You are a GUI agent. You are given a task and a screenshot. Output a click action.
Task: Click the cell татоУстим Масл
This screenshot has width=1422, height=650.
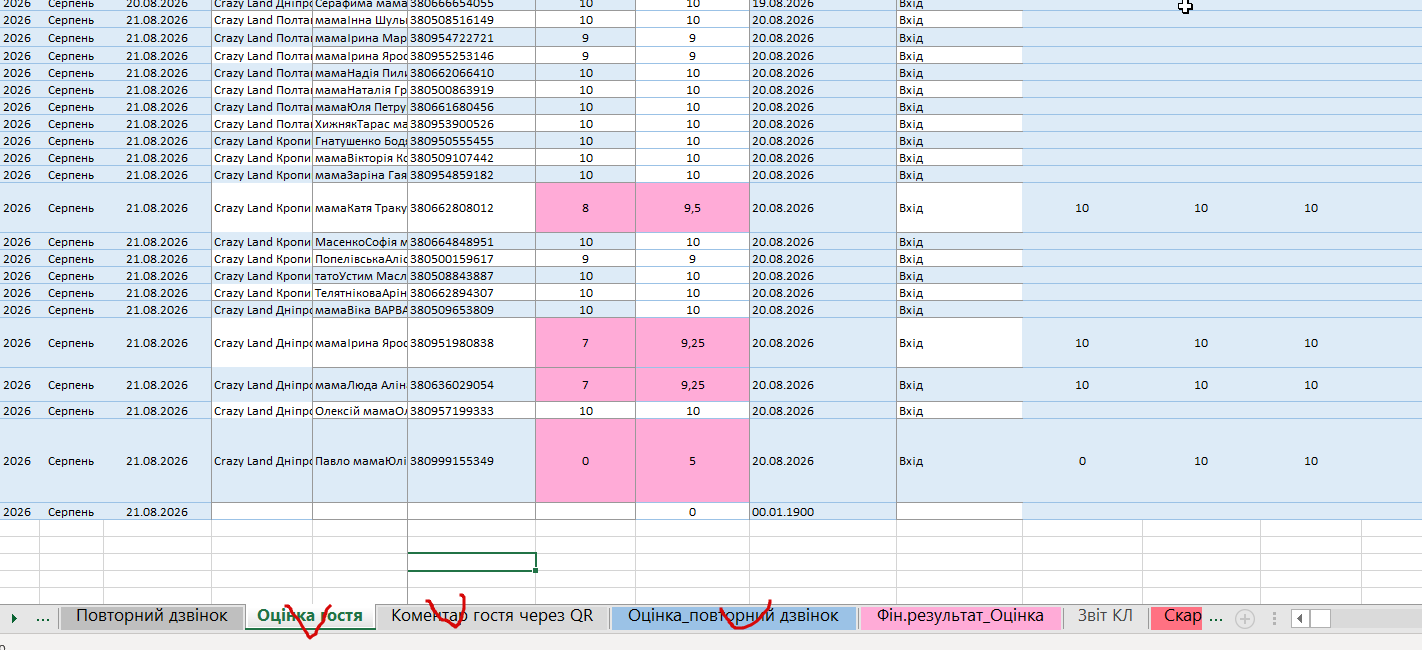point(360,276)
